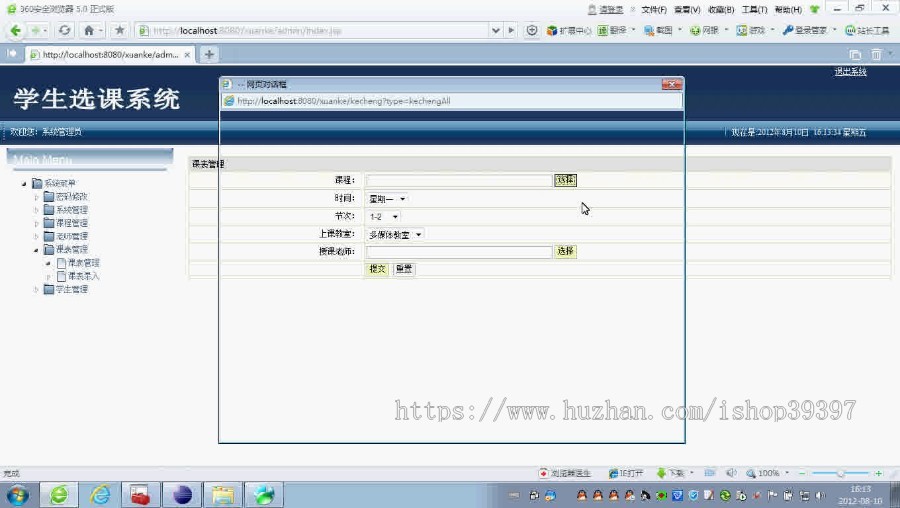This screenshot has height=508, width=900.
Task: Bookmark page with the star icon
Action: pos(119,30)
